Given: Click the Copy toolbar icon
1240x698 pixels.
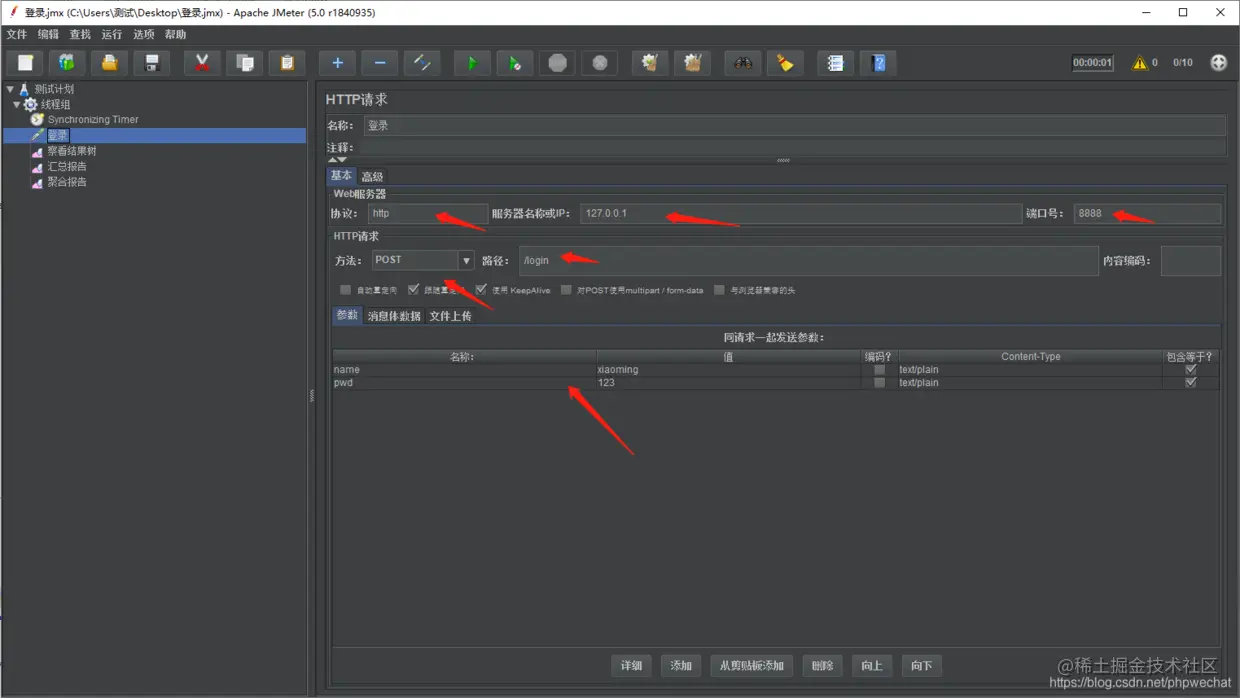Looking at the screenshot, I should pyautogui.click(x=245, y=63).
